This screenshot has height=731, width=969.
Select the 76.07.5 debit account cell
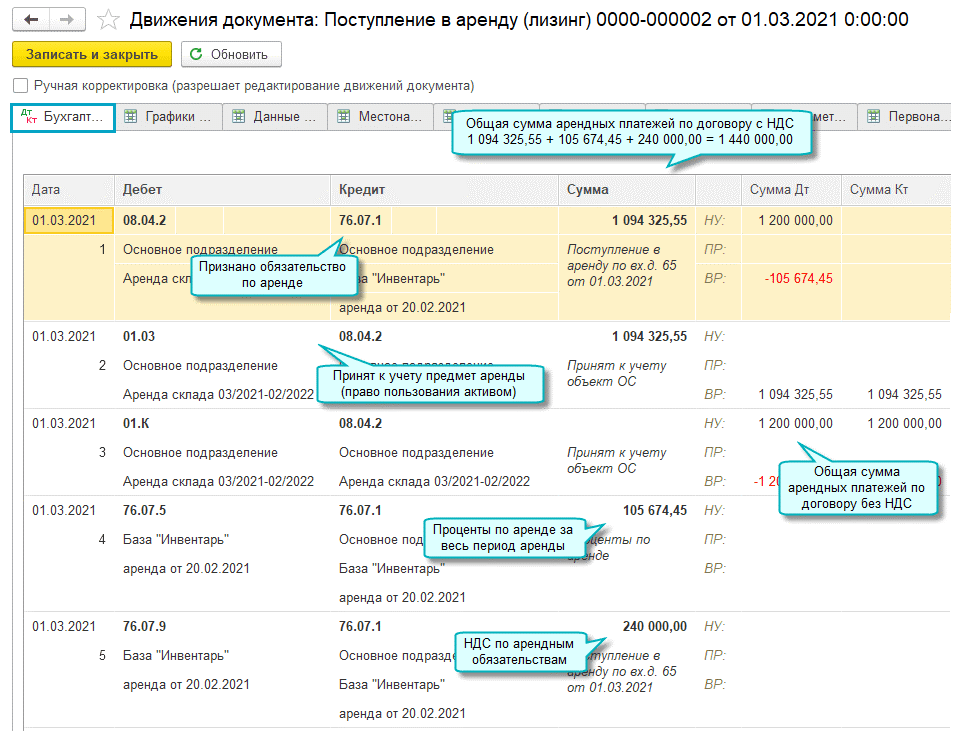(145, 510)
